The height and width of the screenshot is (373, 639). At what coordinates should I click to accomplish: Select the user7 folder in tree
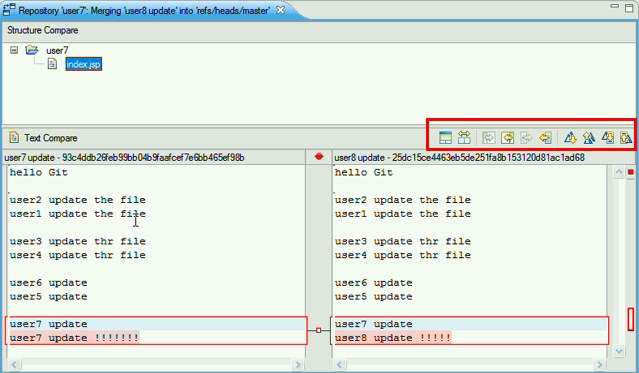[57, 51]
